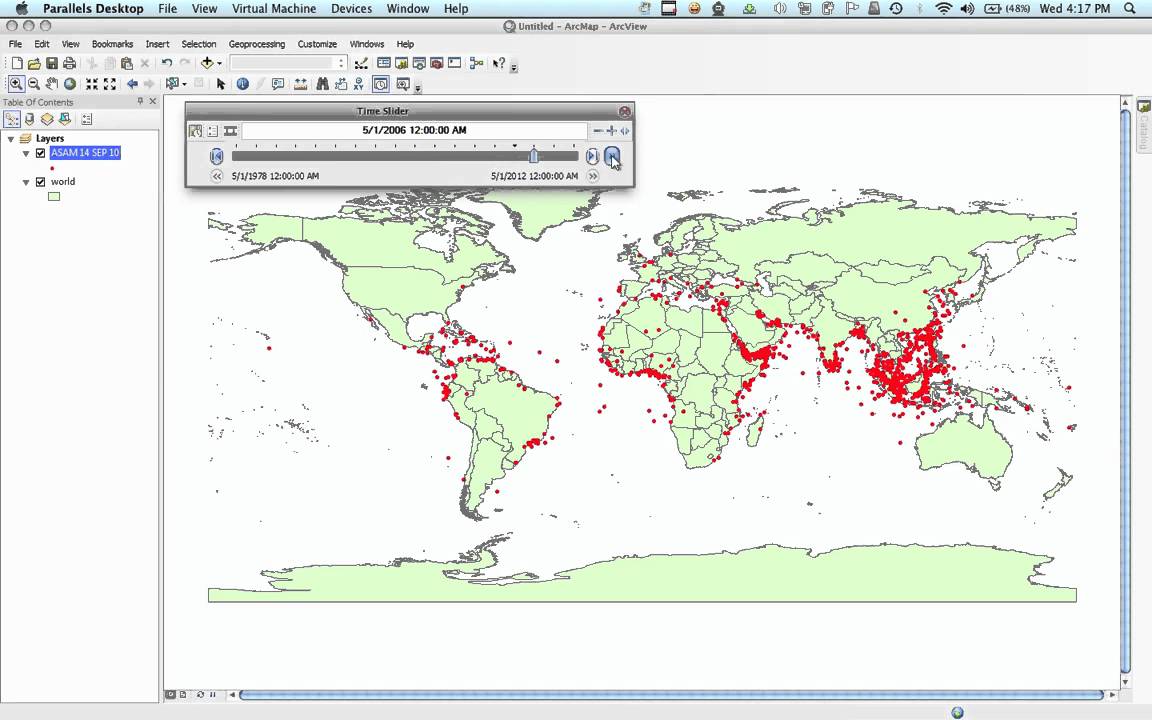Open the Editor toolbar icon
This screenshot has height=720, width=1152.
[361, 63]
